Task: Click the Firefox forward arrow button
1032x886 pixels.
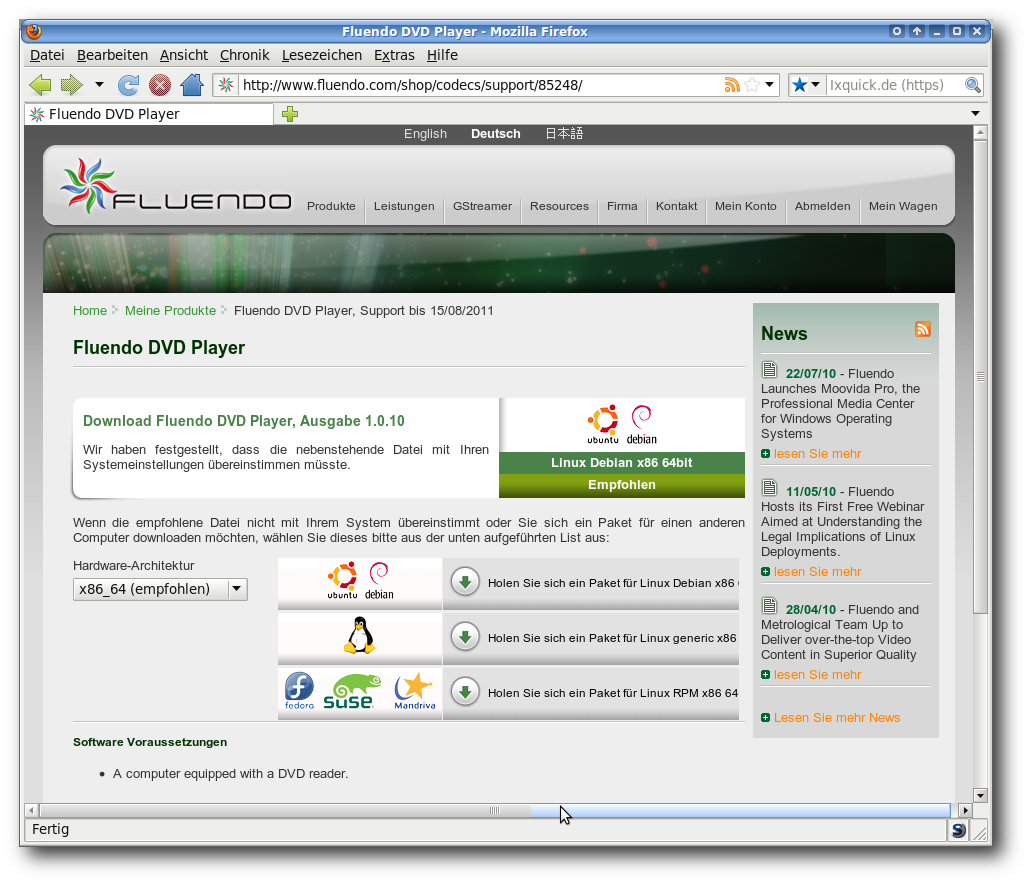Action: (x=71, y=85)
